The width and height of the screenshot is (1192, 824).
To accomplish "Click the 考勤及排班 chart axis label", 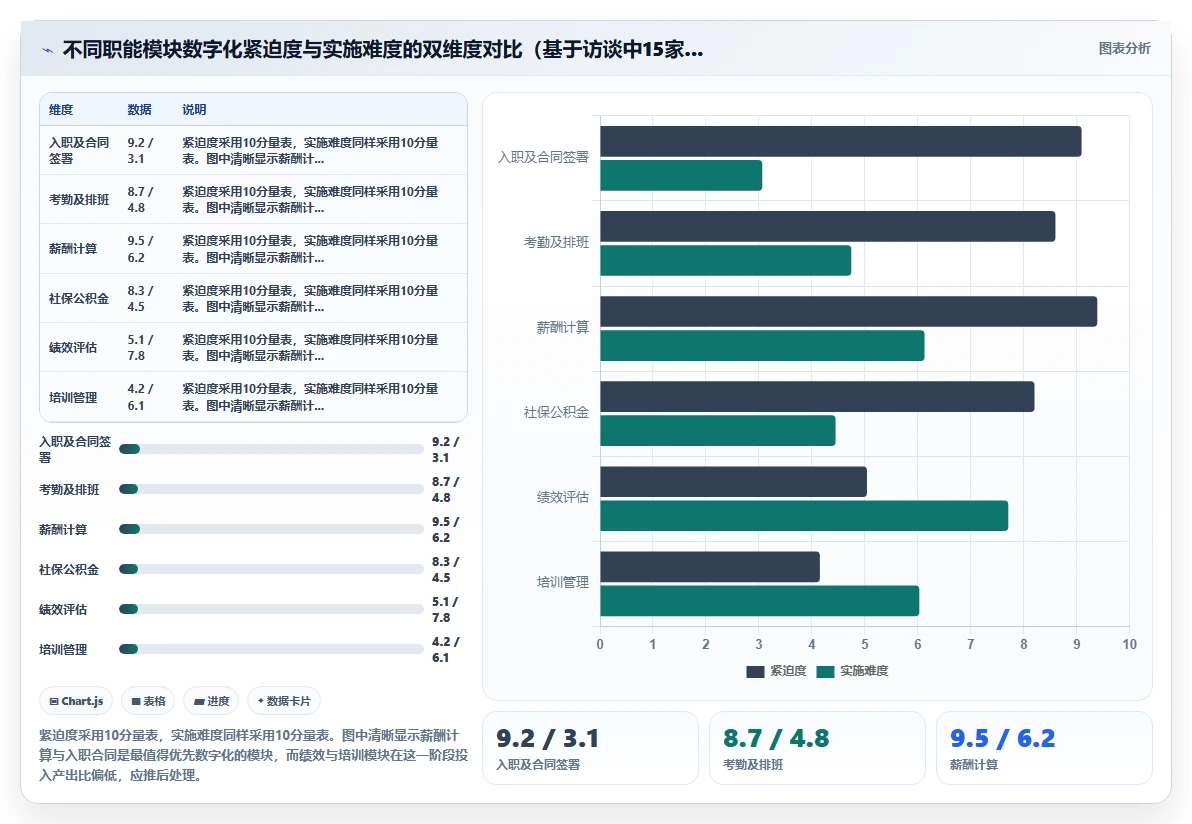I will [556, 242].
